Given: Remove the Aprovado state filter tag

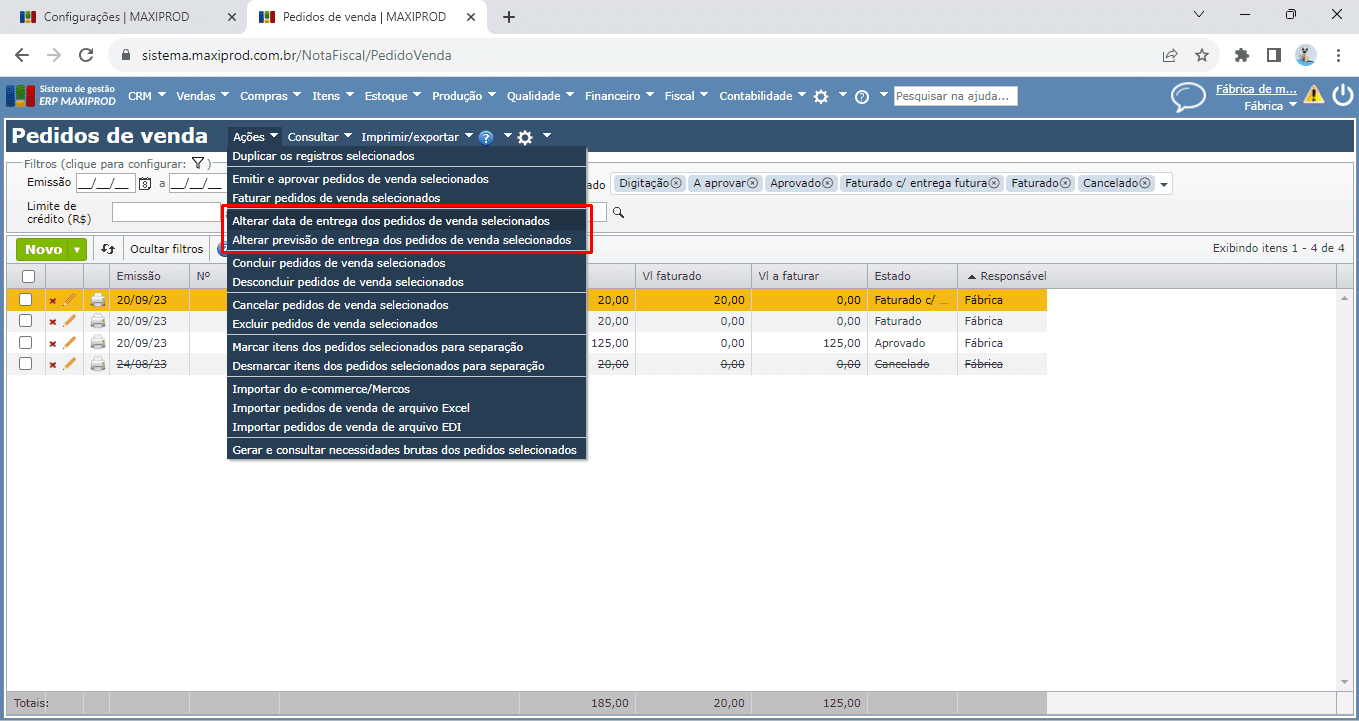Looking at the screenshot, I should [827, 183].
